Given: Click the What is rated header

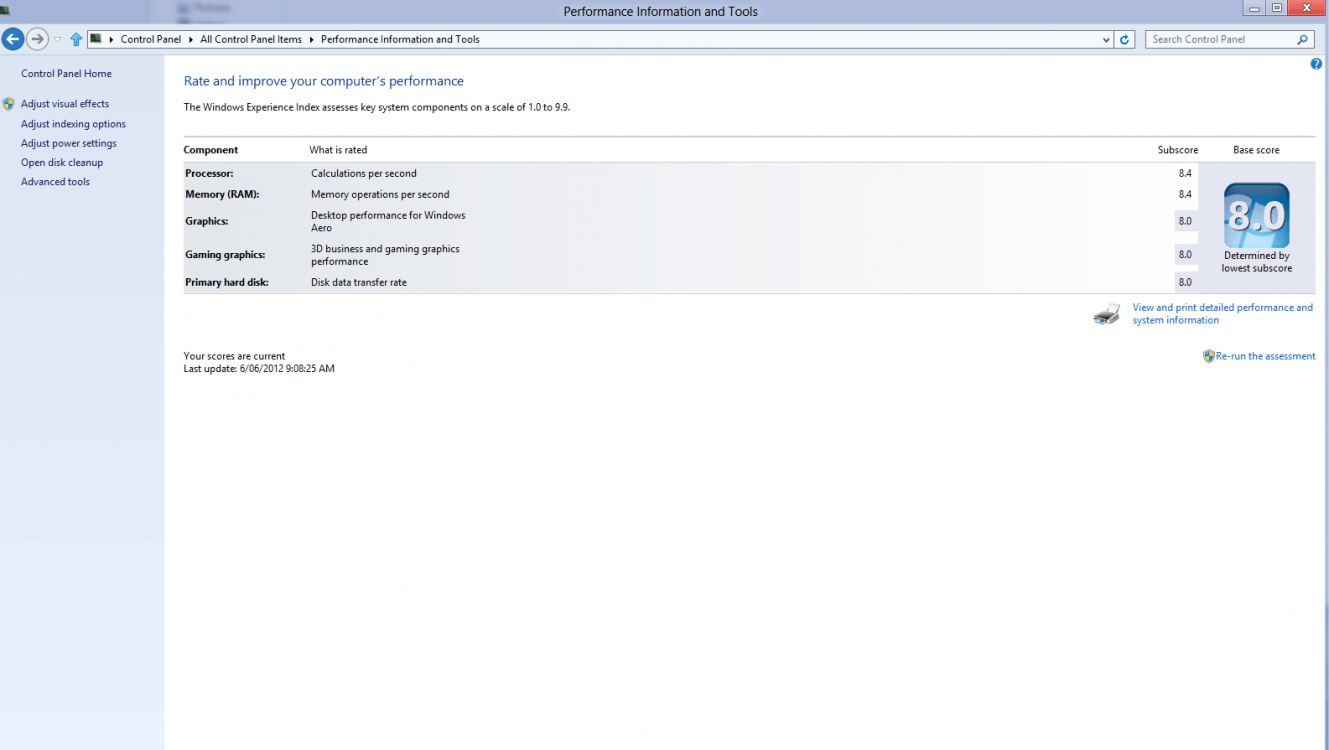Looking at the screenshot, I should 338,150.
